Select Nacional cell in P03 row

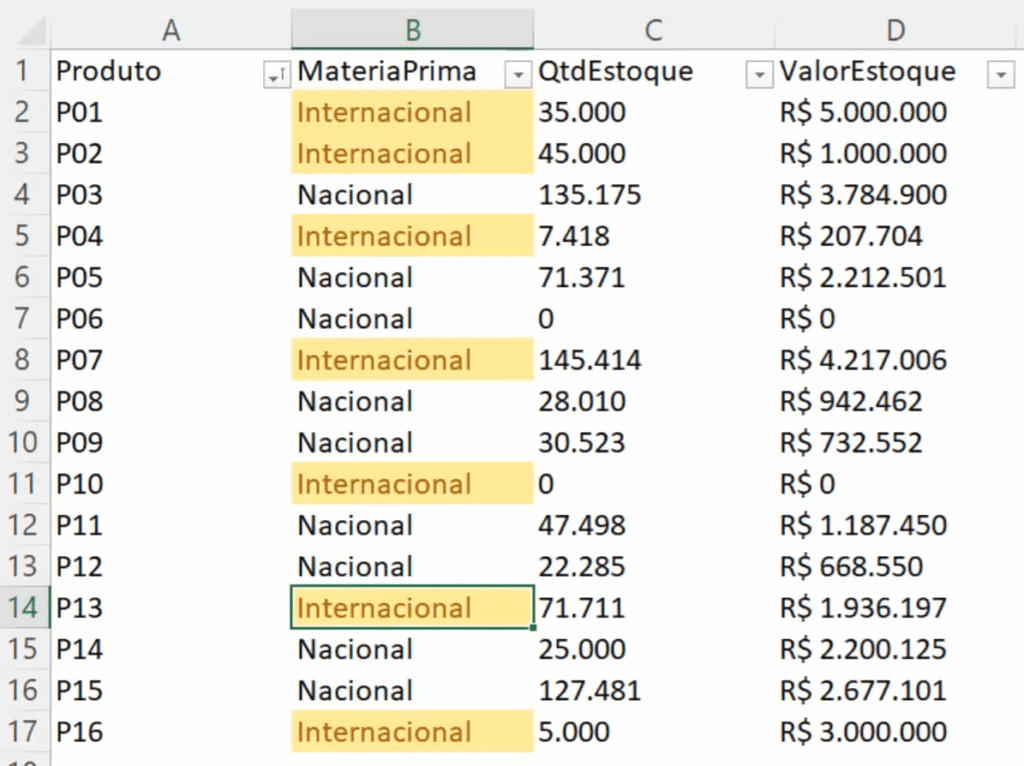(413, 195)
